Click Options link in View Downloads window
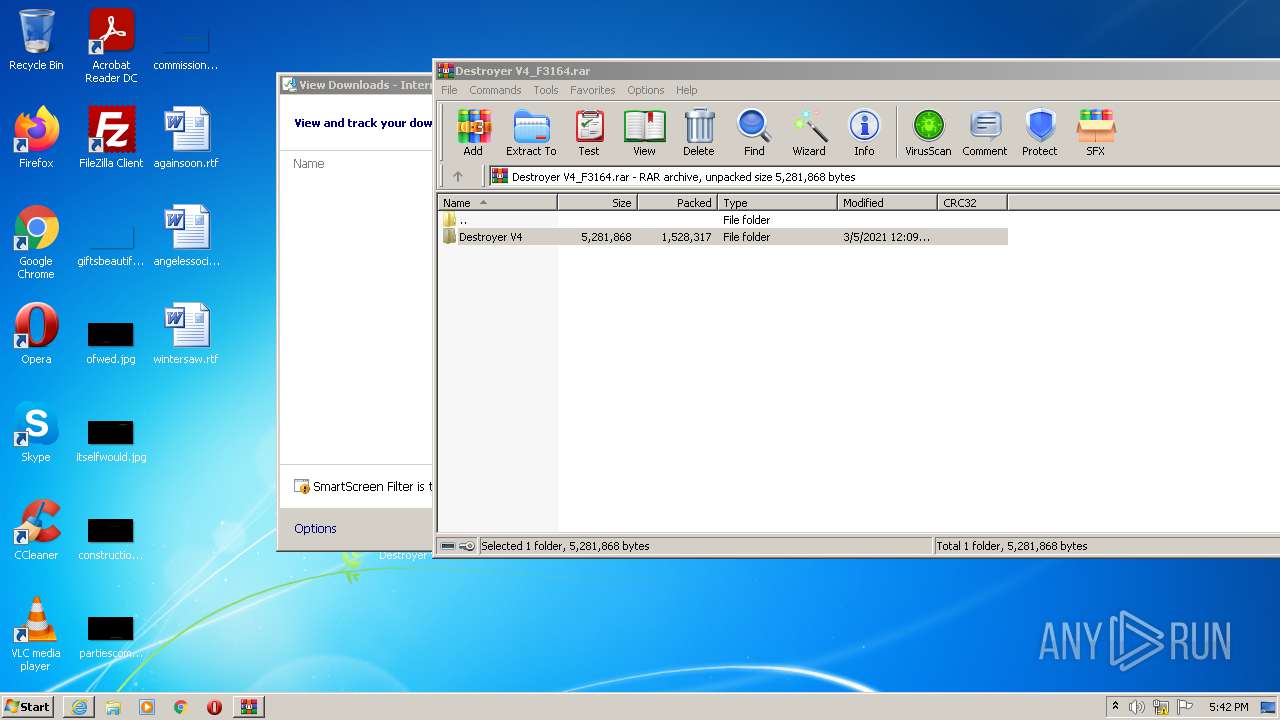 click(315, 528)
